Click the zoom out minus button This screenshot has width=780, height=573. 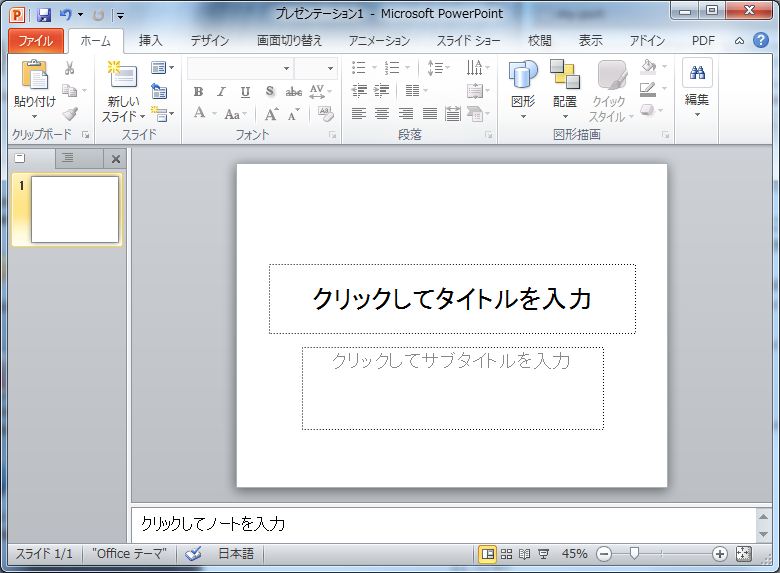point(604,554)
